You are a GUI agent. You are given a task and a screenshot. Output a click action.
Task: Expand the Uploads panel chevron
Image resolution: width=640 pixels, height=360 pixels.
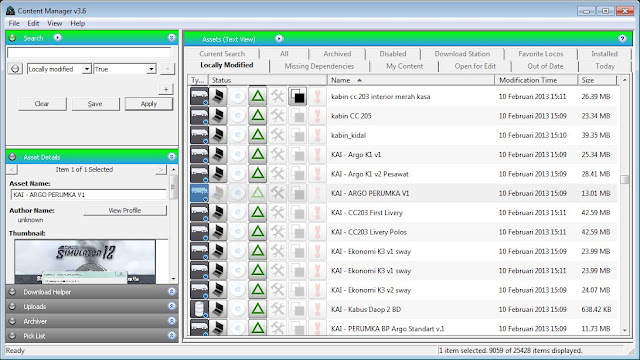[x=171, y=306]
